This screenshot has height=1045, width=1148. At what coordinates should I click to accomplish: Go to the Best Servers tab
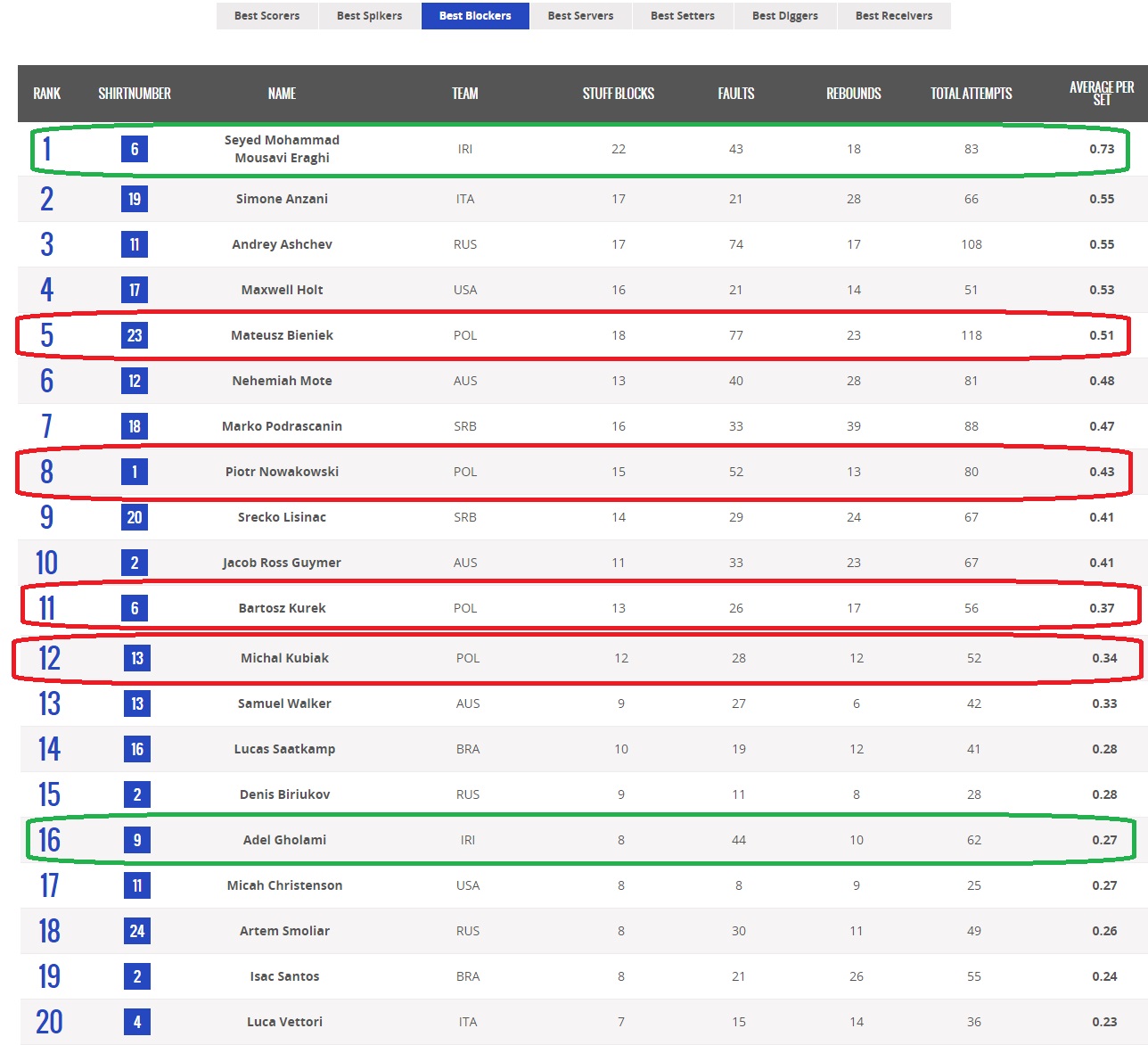[x=580, y=16]
